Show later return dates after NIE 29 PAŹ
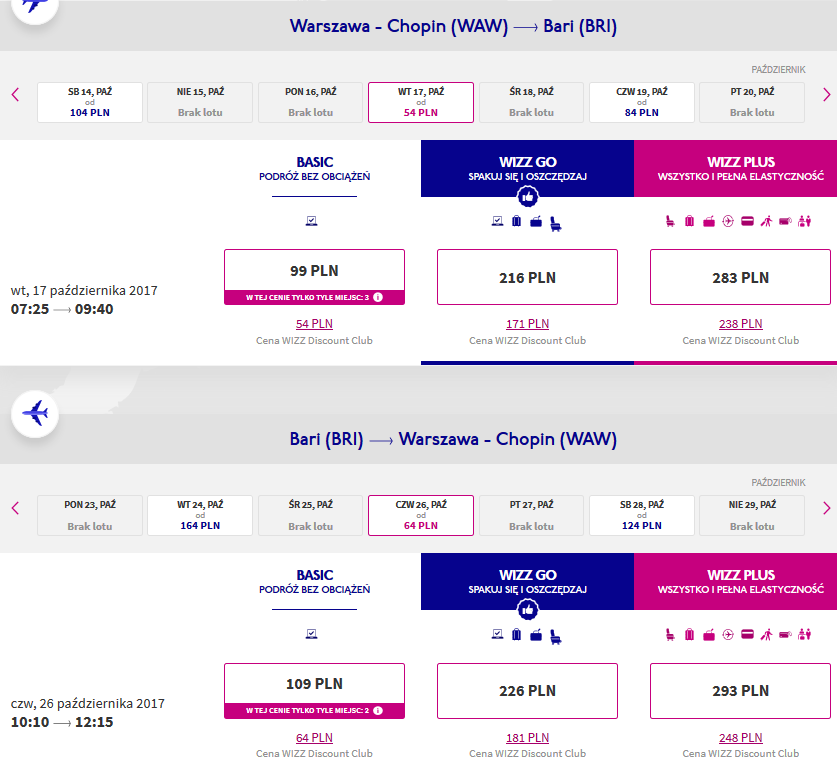Viewport: 837px width, 770px height. click(826, 508)
